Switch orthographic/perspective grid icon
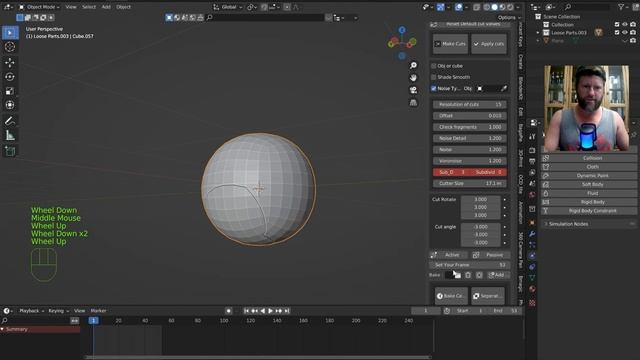Image resolution: width=640 pixels, height=360 pixels. pyautogui.click(x=413, y=102)
